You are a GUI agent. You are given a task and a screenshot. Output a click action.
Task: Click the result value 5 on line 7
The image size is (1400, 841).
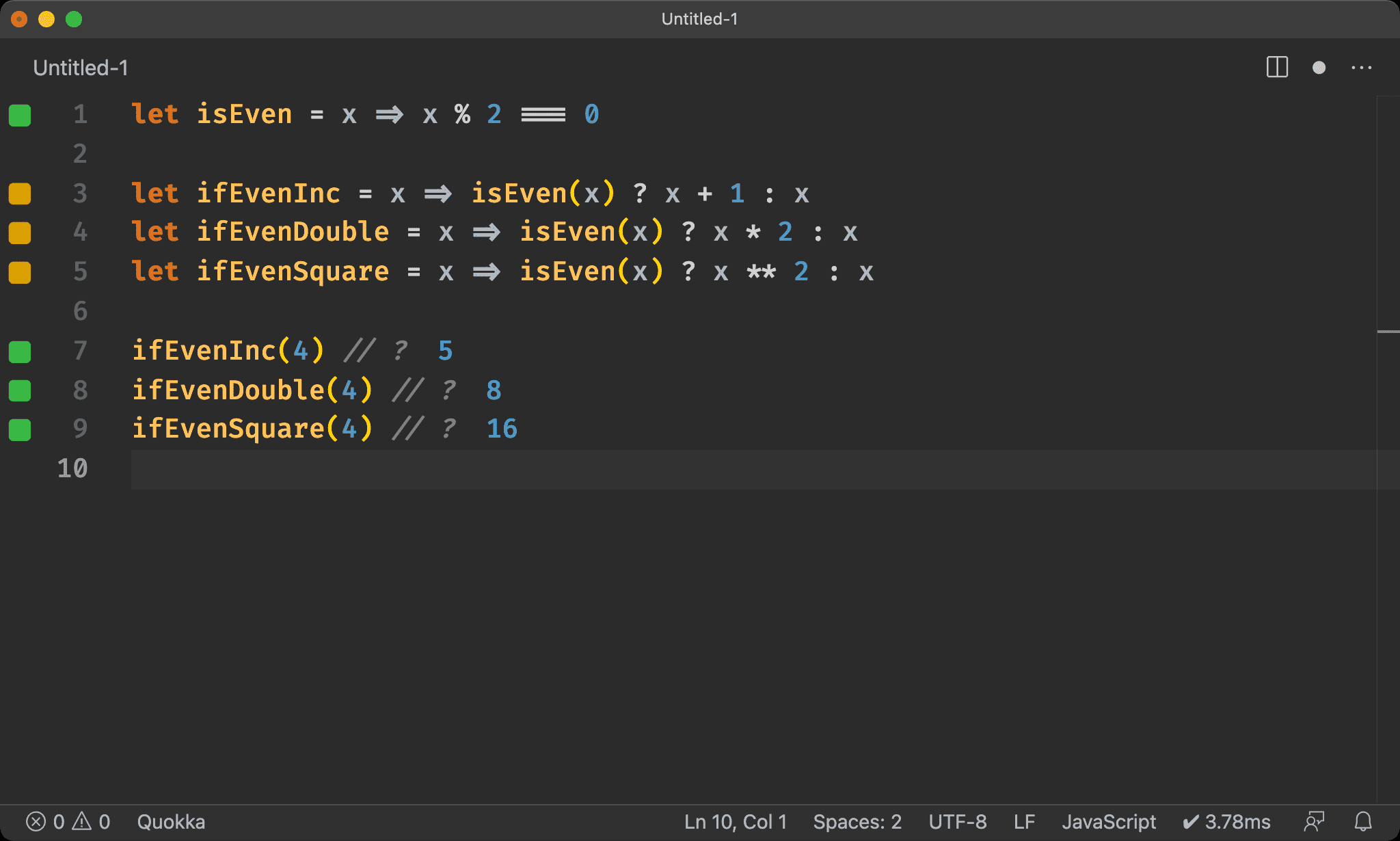coord(445,351)
